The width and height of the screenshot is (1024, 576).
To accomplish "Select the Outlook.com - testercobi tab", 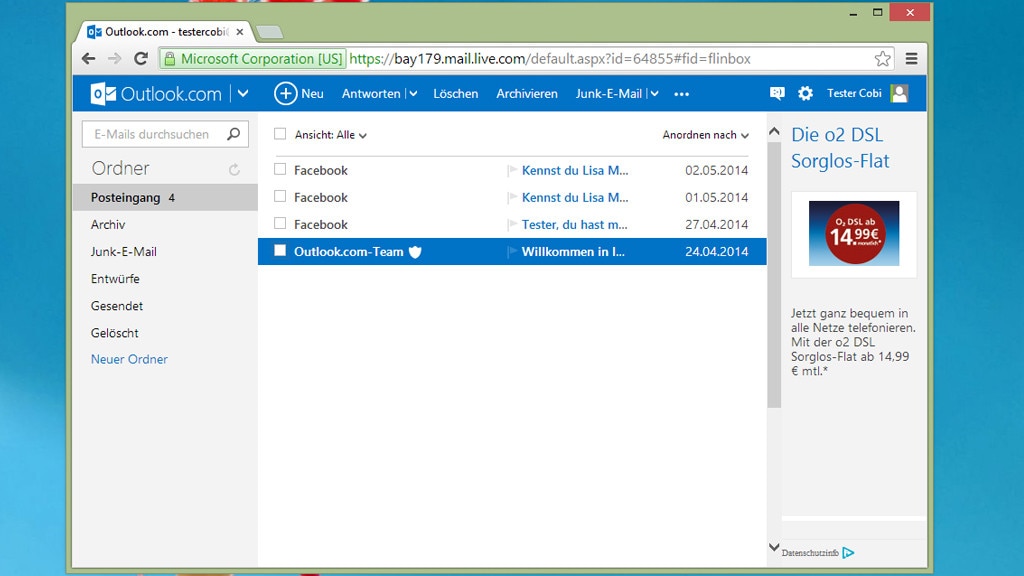I will [x=166, y=31].
